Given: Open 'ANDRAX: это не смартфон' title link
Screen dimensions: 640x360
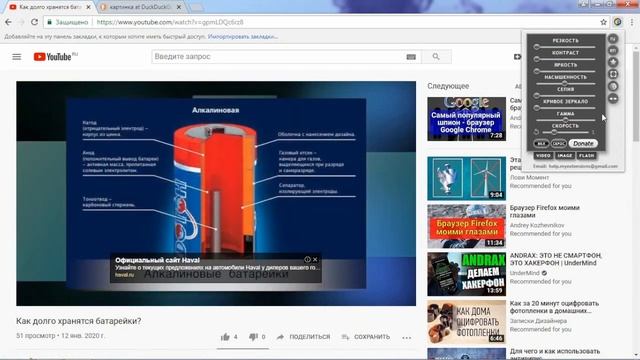Looking at the screenshot, I should 556,259.
